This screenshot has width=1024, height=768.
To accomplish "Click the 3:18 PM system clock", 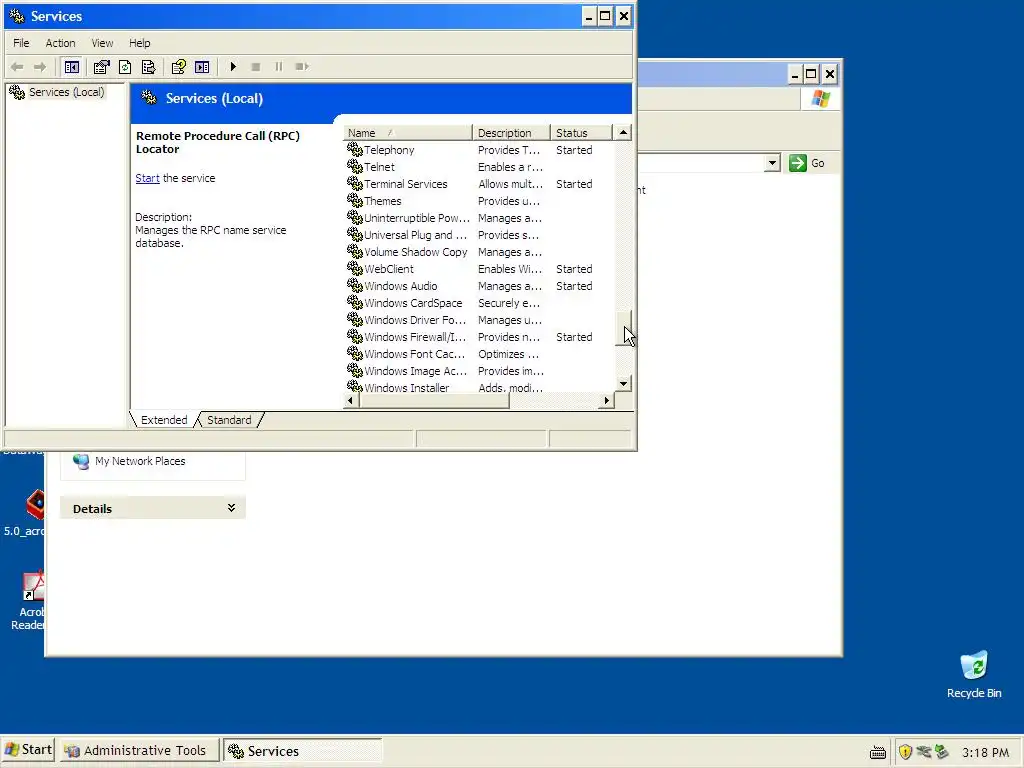I will pyautogui.click(x=985, y=752).
